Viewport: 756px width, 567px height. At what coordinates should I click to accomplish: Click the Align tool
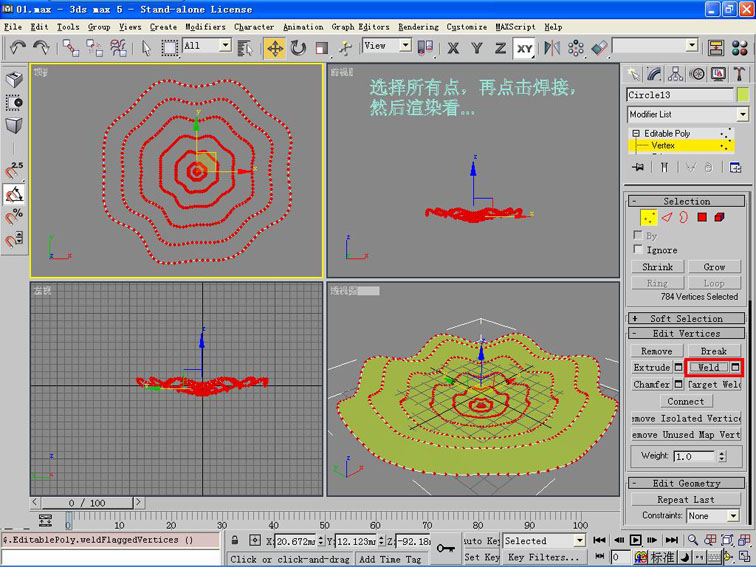(599, 48)
